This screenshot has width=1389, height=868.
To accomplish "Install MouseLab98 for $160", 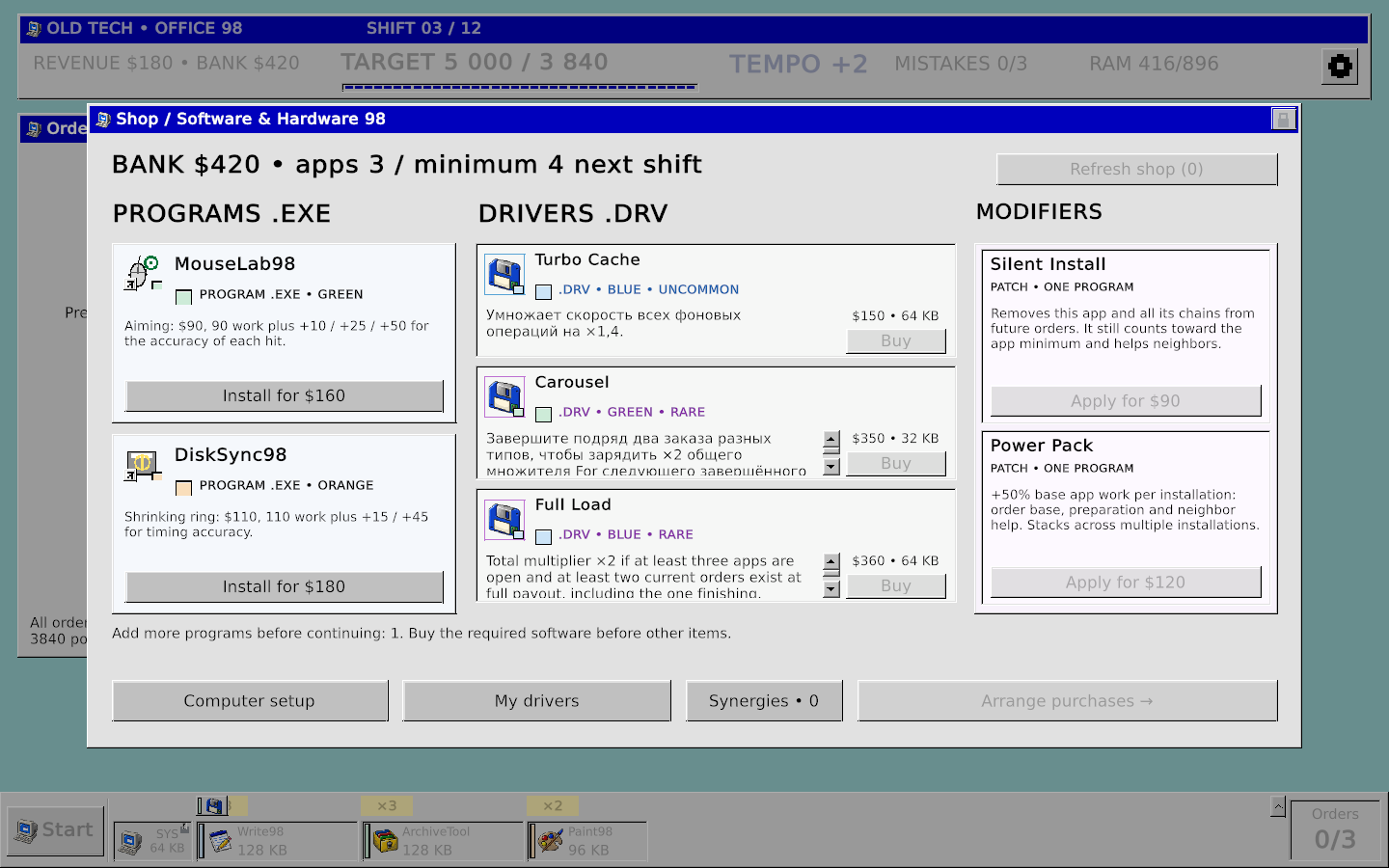I will tap(285, 396).
